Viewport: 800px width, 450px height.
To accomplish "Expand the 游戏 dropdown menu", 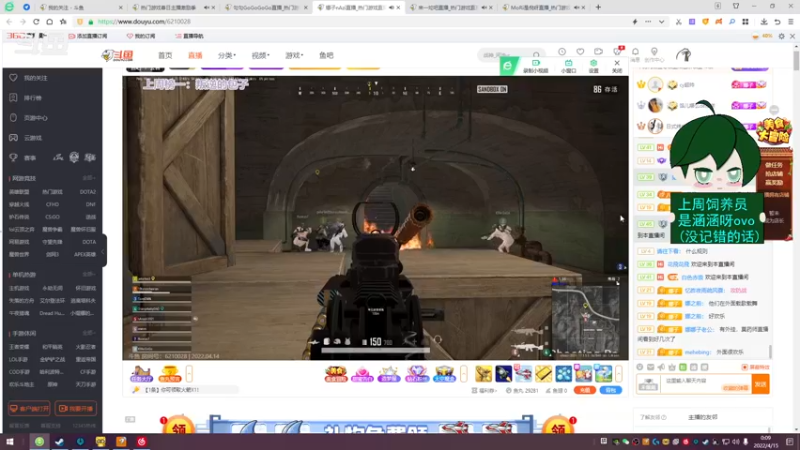I will [x=294, y=55].
